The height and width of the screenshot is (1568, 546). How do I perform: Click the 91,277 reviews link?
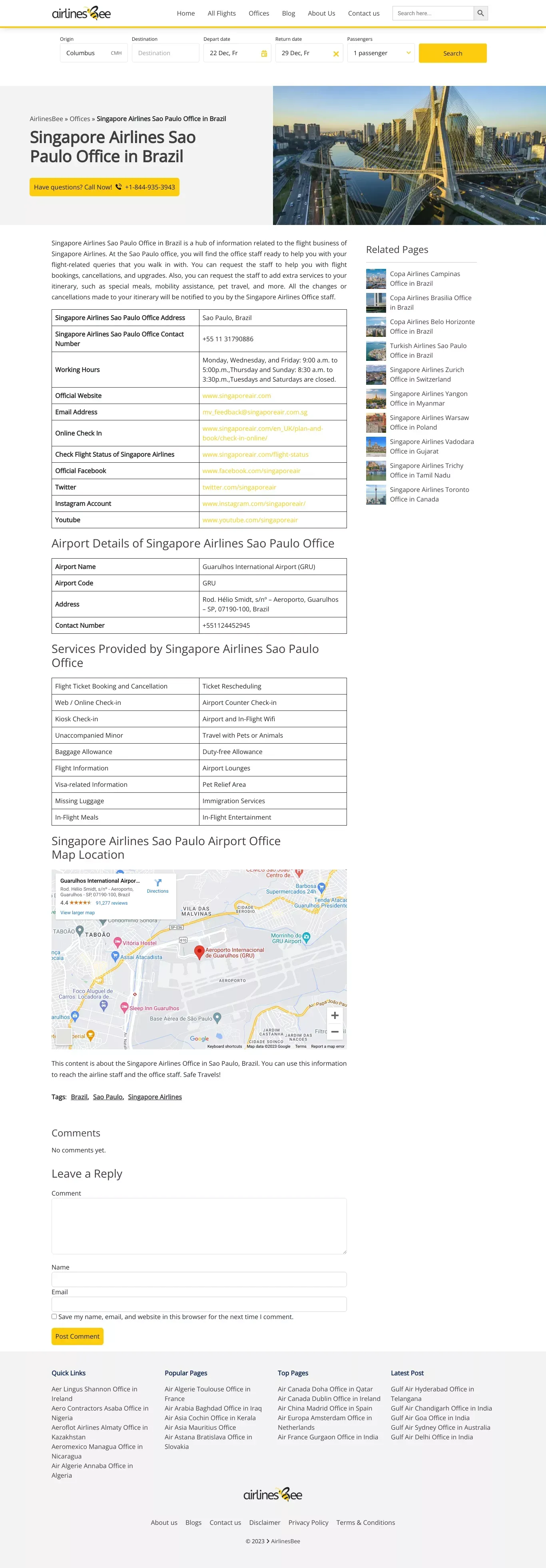coord(112,903)
